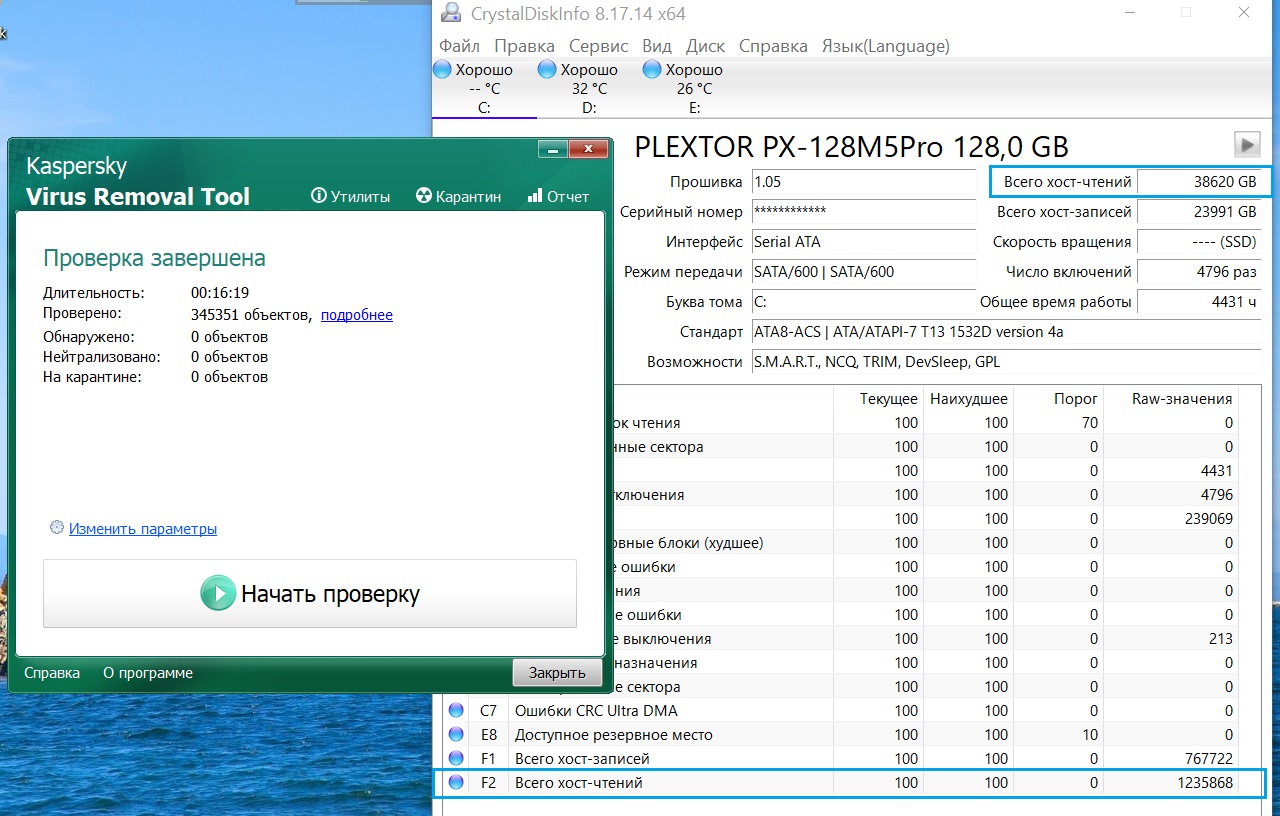This screenshot has width=1280, height=816.
Task: Click the Наихудшее column header
Action: pyautogui.click(x=969, y=399)
